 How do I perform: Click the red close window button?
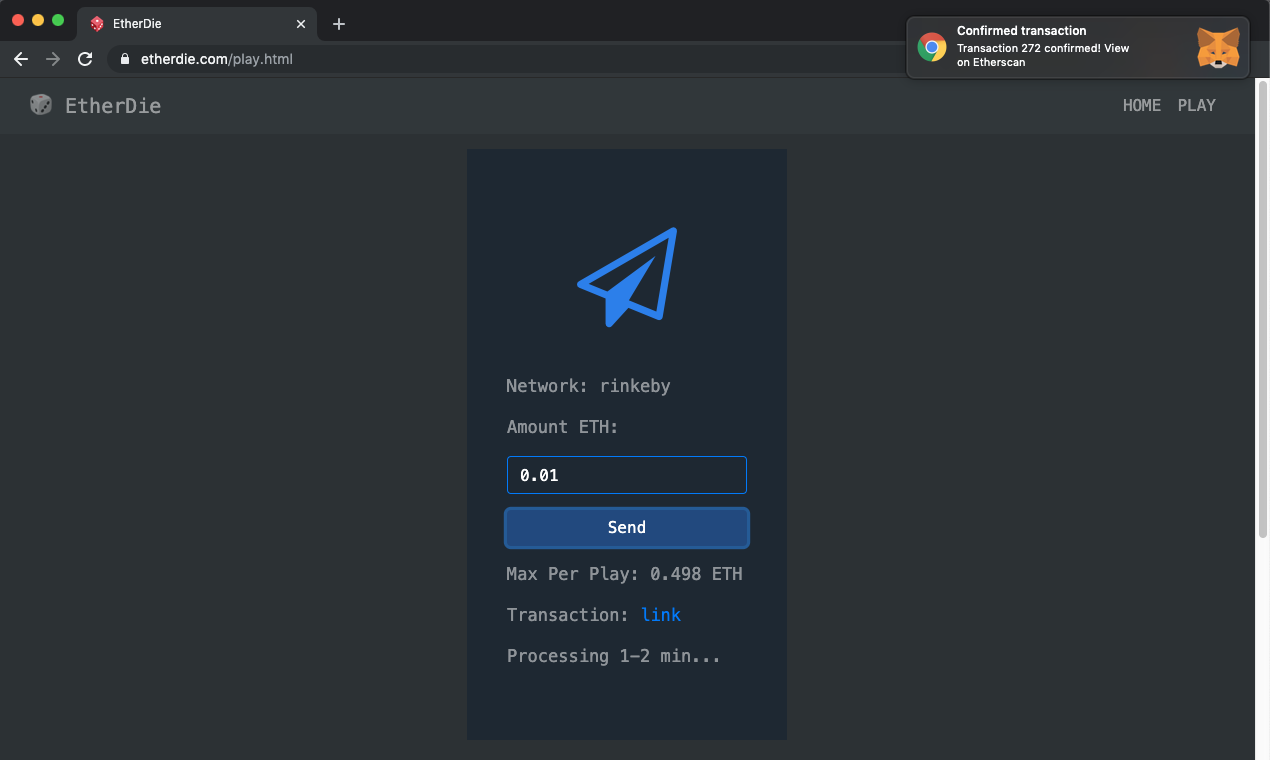(18, 20)
